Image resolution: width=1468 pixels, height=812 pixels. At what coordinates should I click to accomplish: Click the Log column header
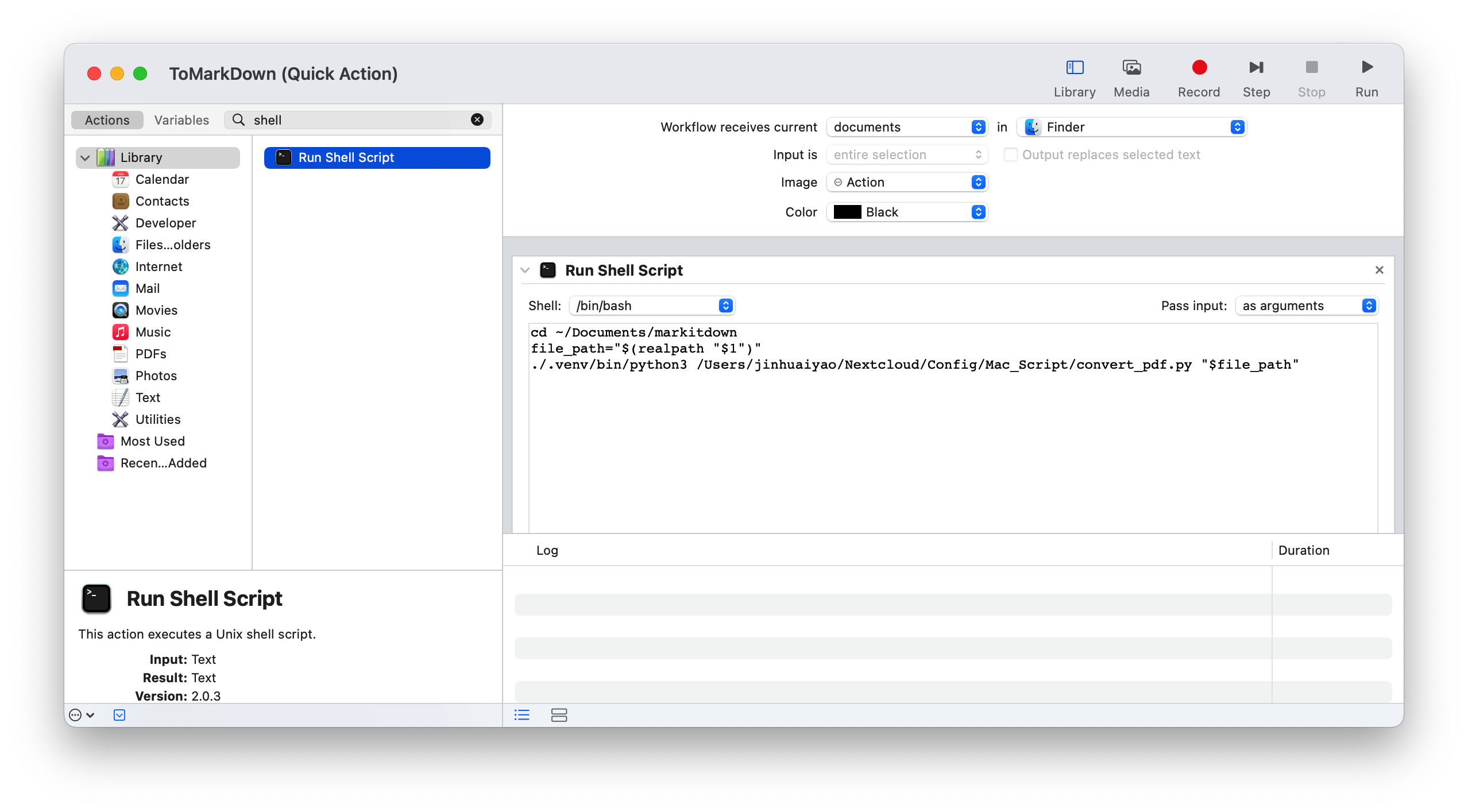[x=547, y=550]
